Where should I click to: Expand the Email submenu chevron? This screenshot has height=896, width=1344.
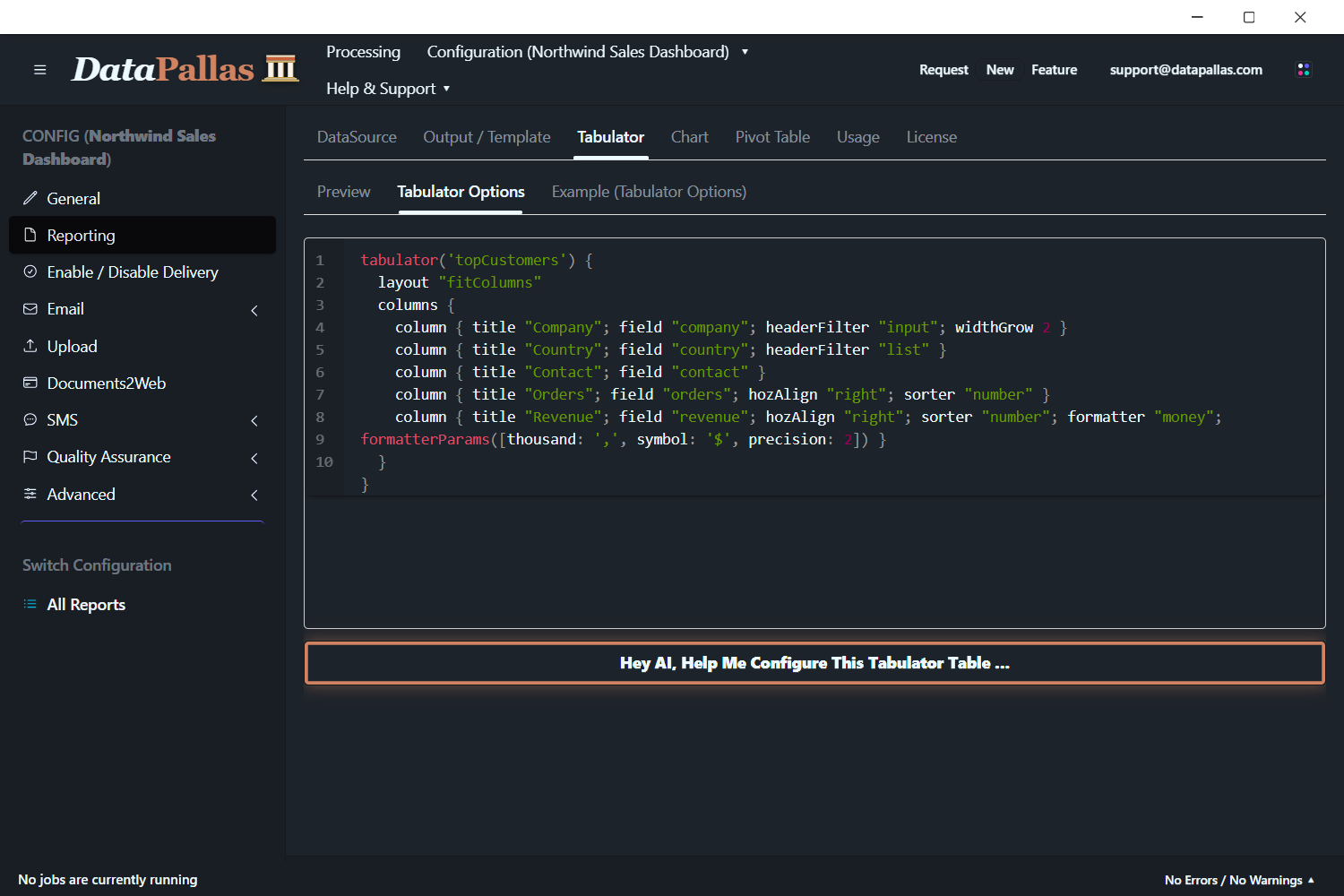[254, 310]
